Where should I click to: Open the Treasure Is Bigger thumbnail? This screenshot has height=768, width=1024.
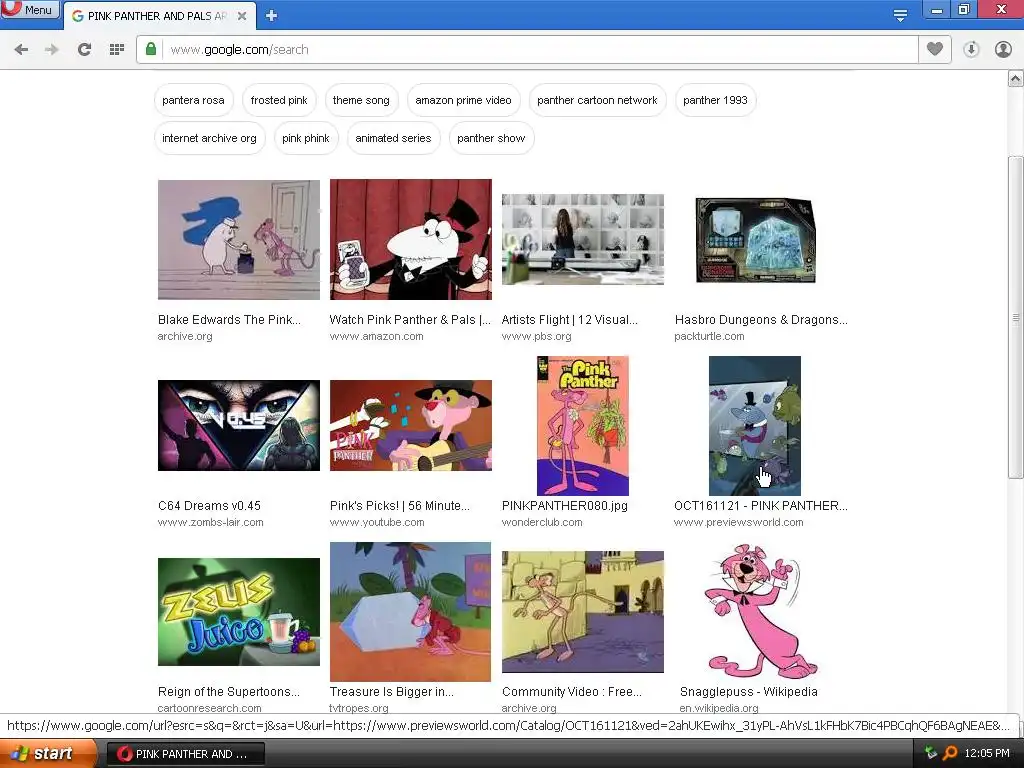coord(410,612)
